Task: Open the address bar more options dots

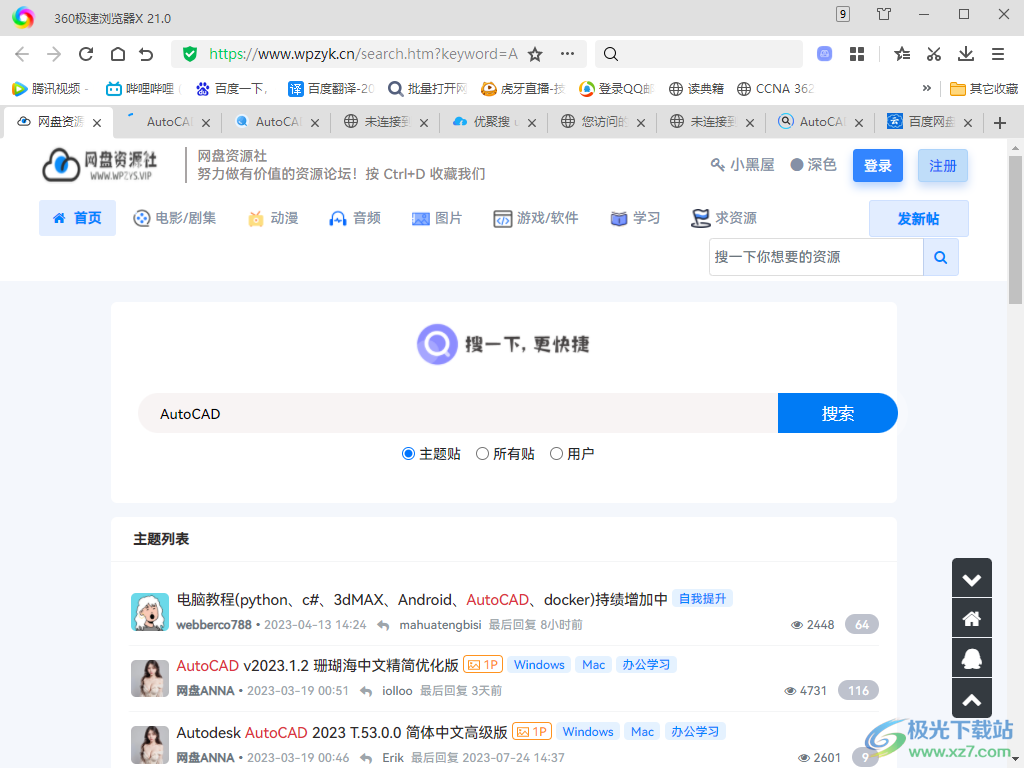Action: [567, 54]
